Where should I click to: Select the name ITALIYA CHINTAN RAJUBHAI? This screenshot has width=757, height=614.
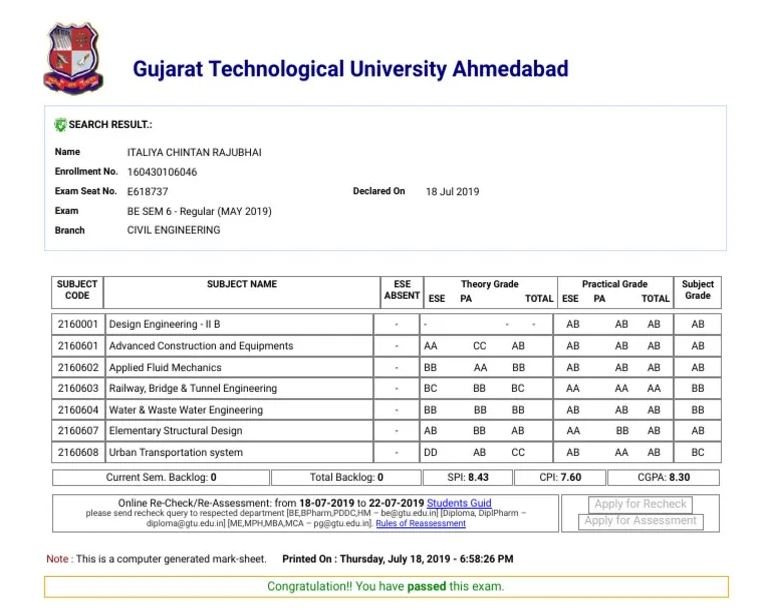(x=194, y=153)
